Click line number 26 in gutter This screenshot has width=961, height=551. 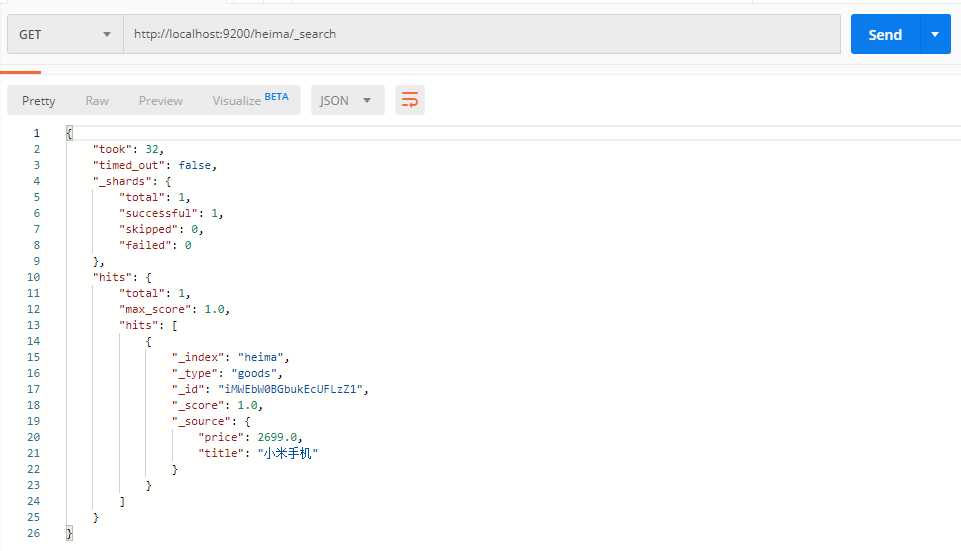point(33,533)
